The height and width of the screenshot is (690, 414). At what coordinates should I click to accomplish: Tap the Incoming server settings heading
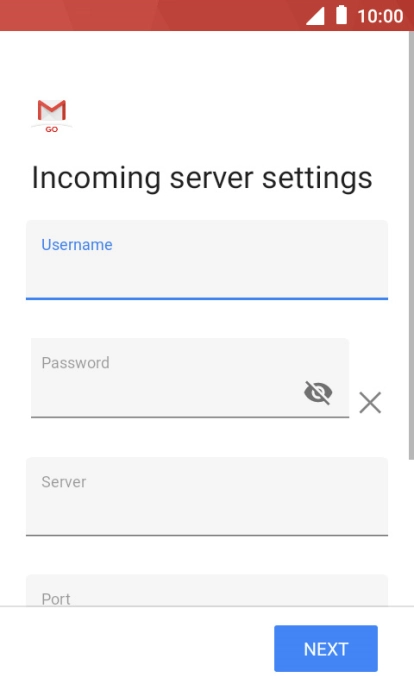pyautogui.click(x=202, y=178)
